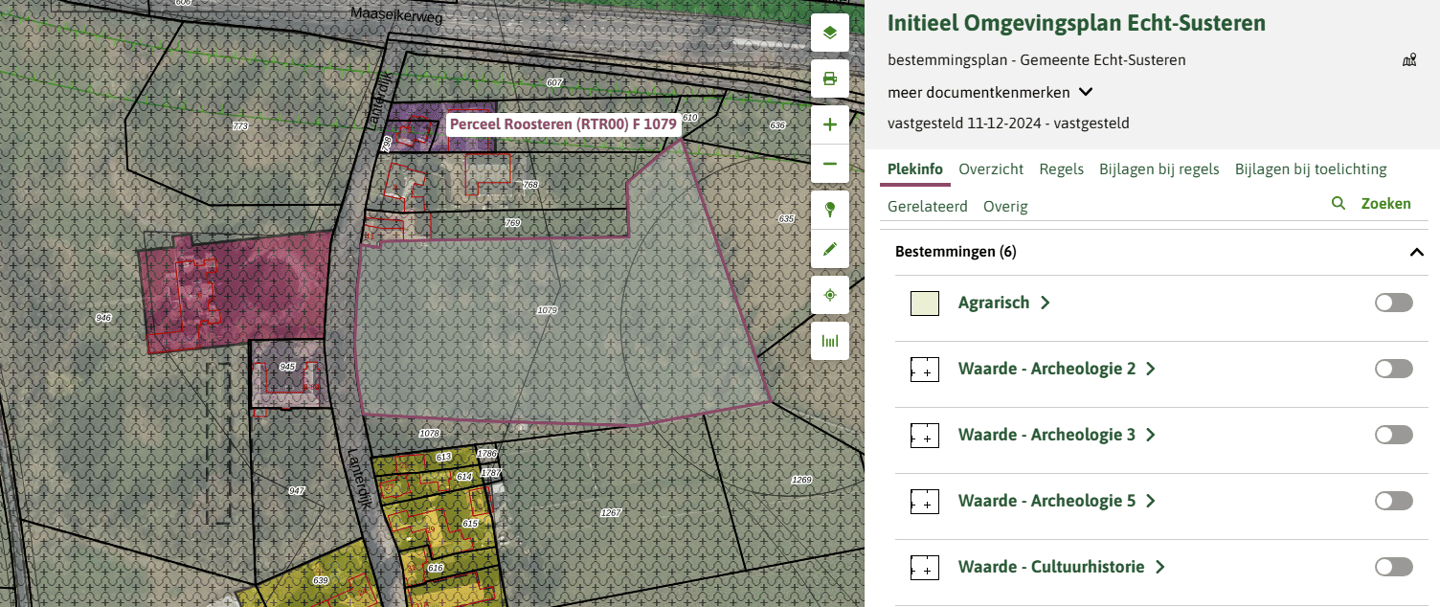Viewport: 1440px width, 607px height.
Task: Open the Waarde - Archeologie 2 chevron
Action: click(1151, 369)
